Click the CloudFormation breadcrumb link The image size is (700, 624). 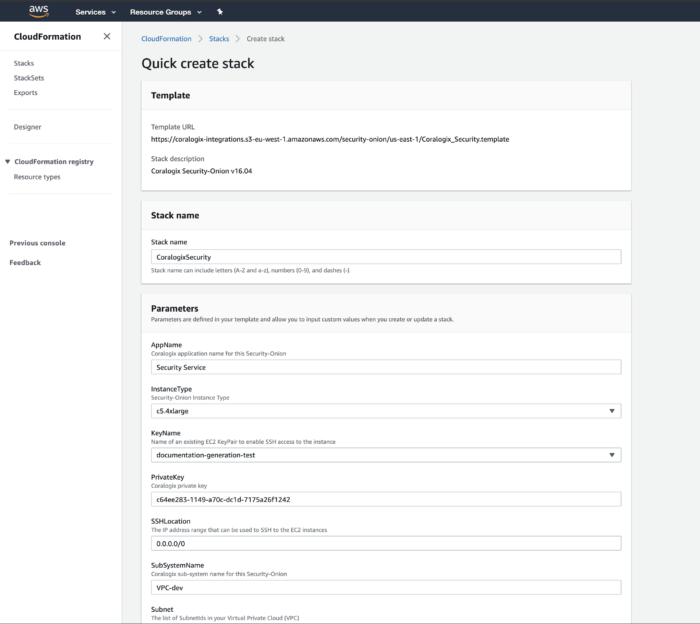166,39
